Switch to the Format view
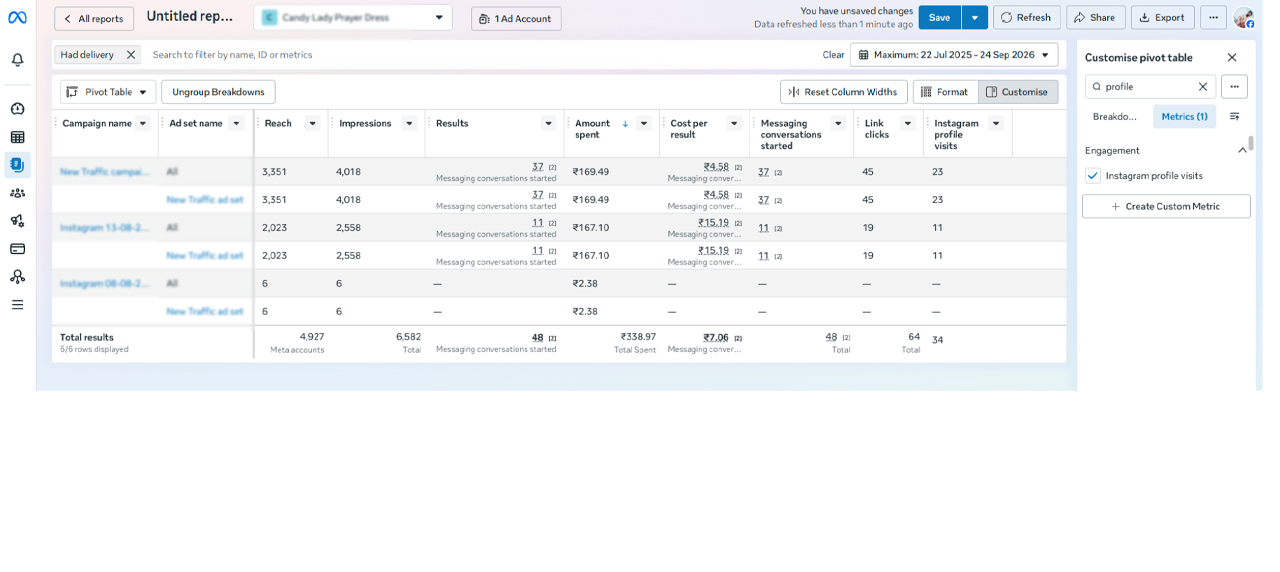This screenshot has width=1280, height=572. point(945,92)
